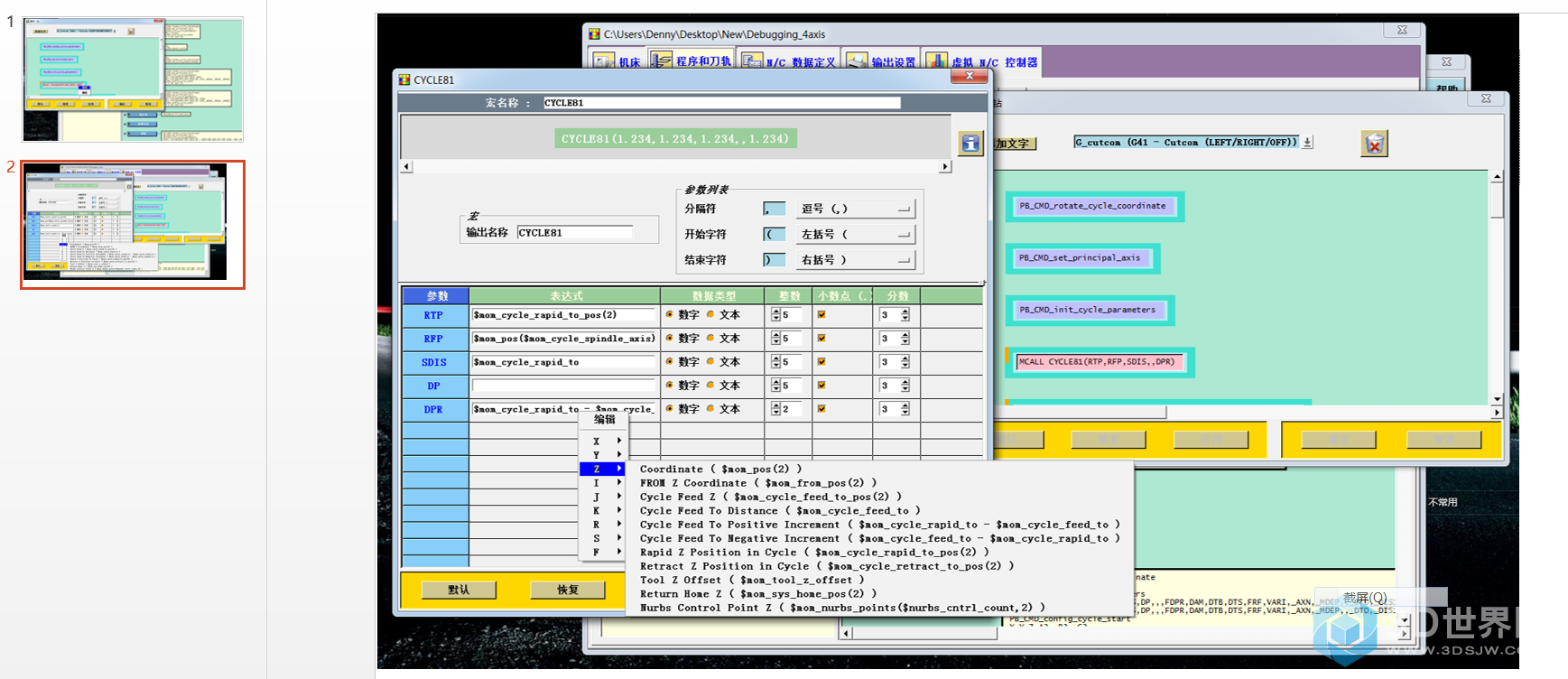Select slide 2 thumbnail
Screen dimensions: 1568x679
point(133,224)
